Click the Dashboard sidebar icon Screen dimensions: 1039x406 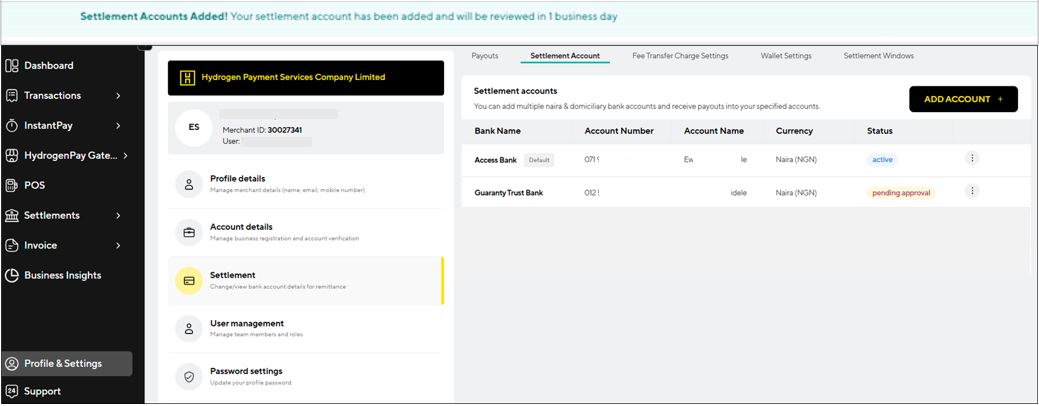tap(11, 66)
